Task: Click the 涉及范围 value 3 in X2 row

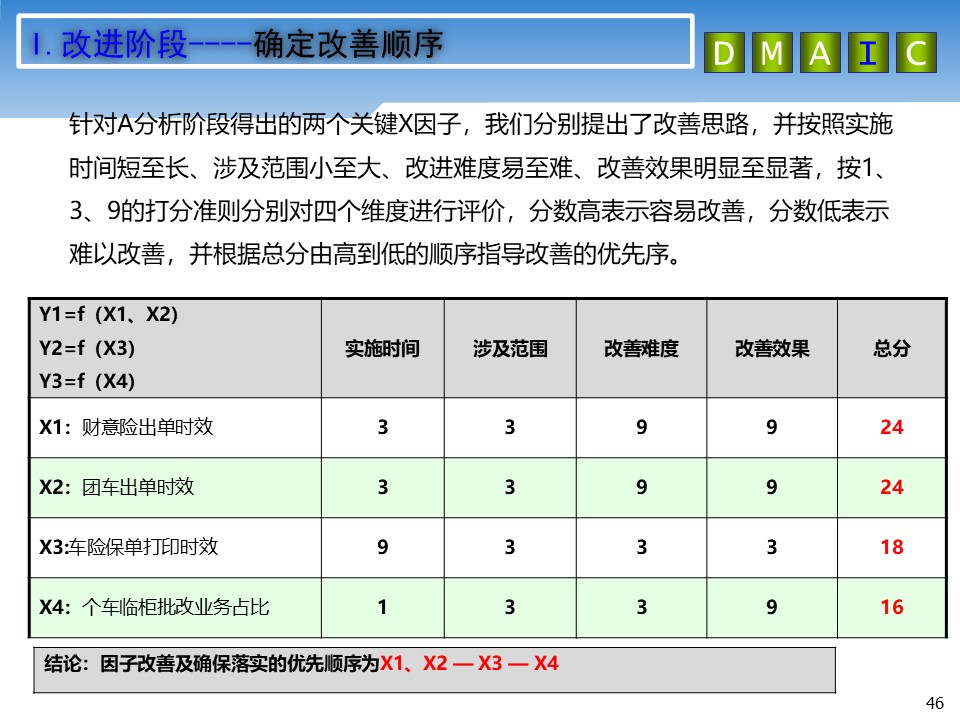Action: tap(510, 487)
